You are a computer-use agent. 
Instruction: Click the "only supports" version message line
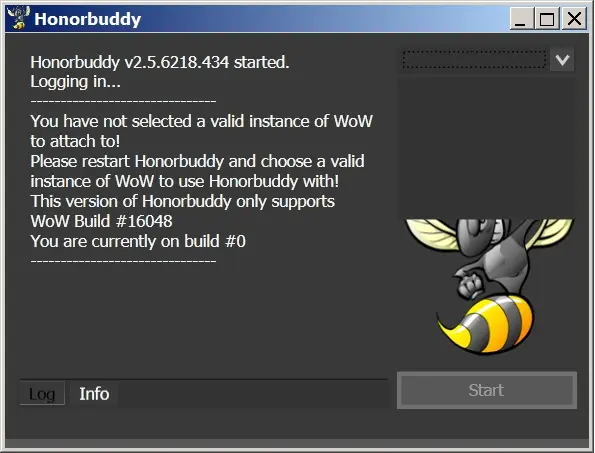[183, 201]
